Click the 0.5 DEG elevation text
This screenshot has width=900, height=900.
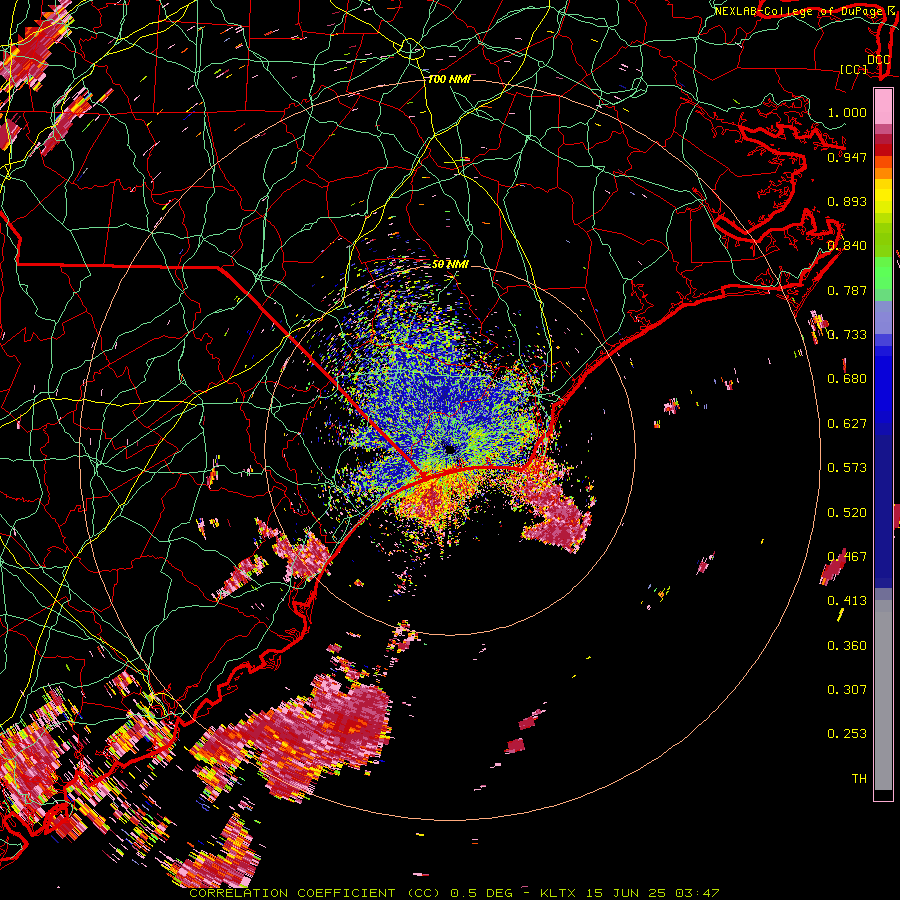pyautogui.click(x=481, y=893)
